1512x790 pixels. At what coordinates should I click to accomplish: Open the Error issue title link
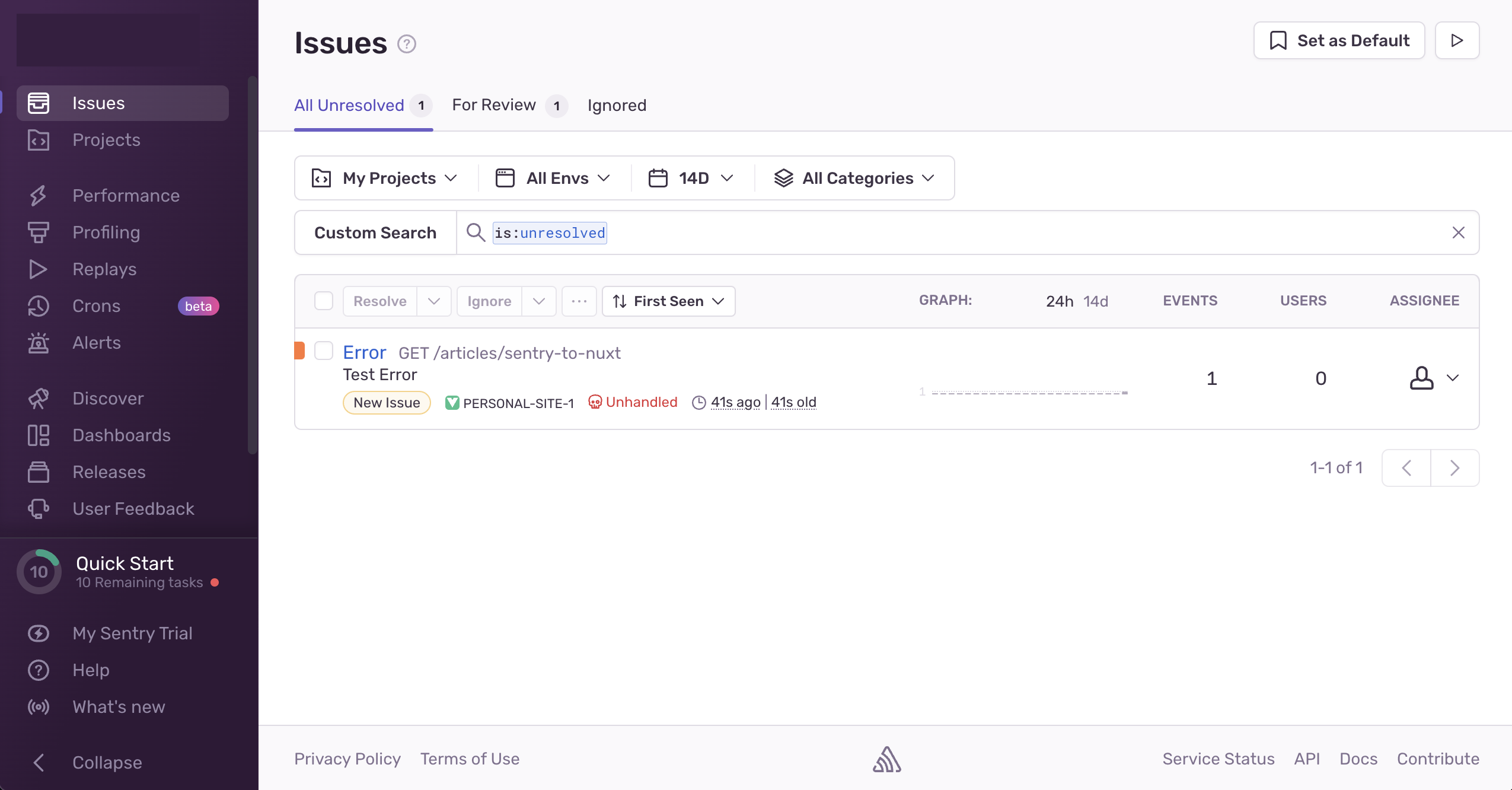pyautogui.click(x=364, y=352)
